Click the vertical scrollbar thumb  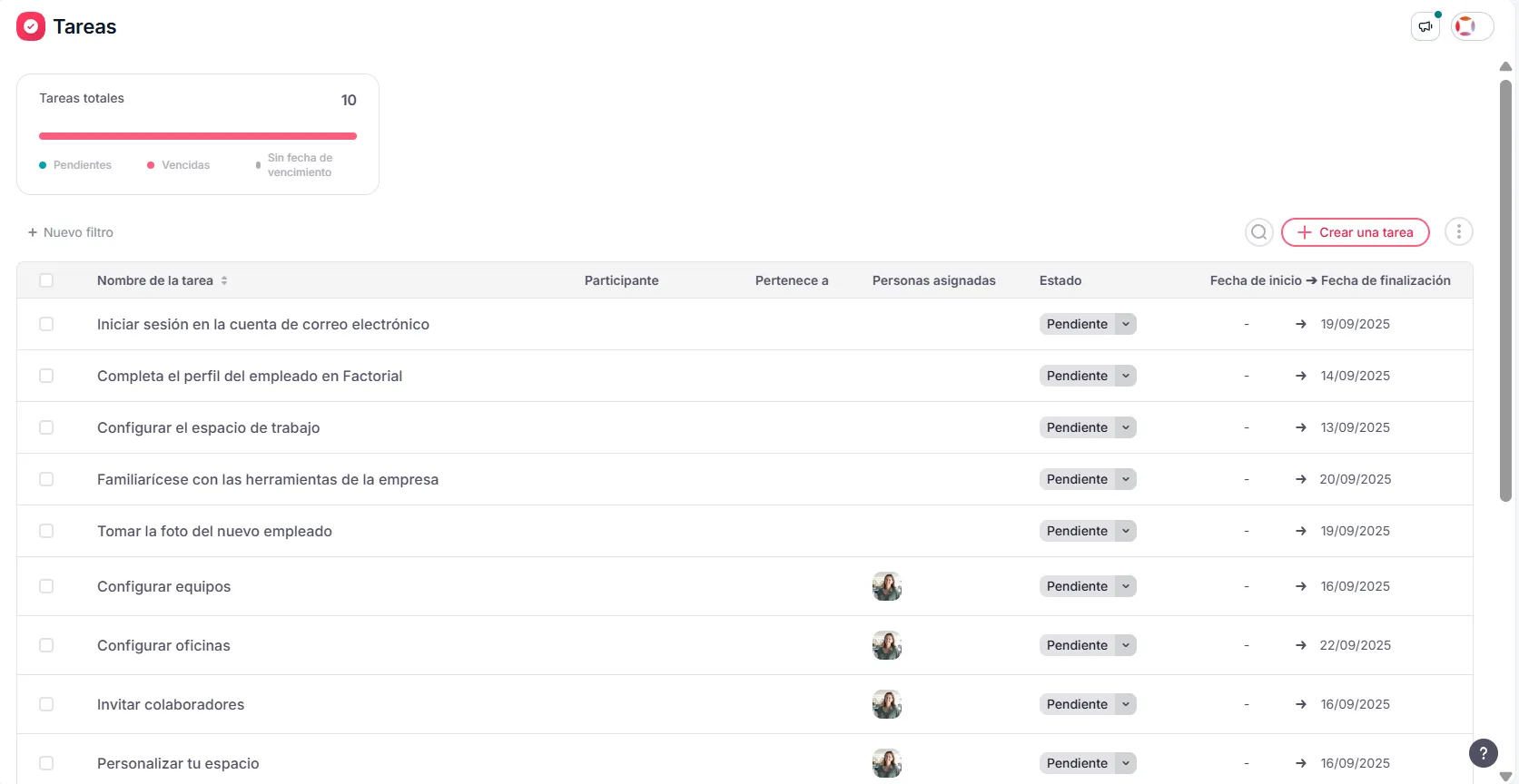pos(1505,290)
